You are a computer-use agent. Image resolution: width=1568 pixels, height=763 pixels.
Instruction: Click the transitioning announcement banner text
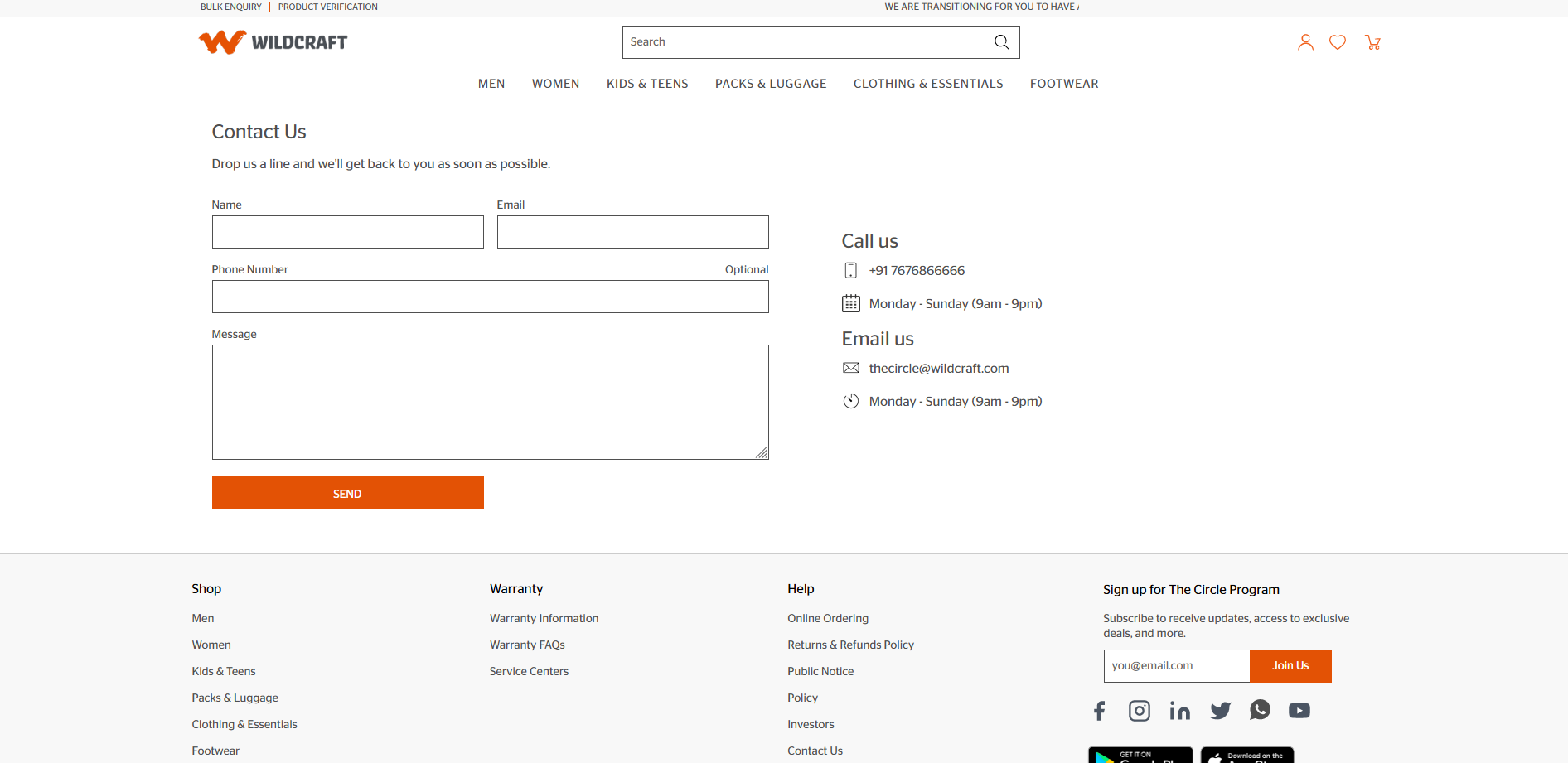click(981, 7)
